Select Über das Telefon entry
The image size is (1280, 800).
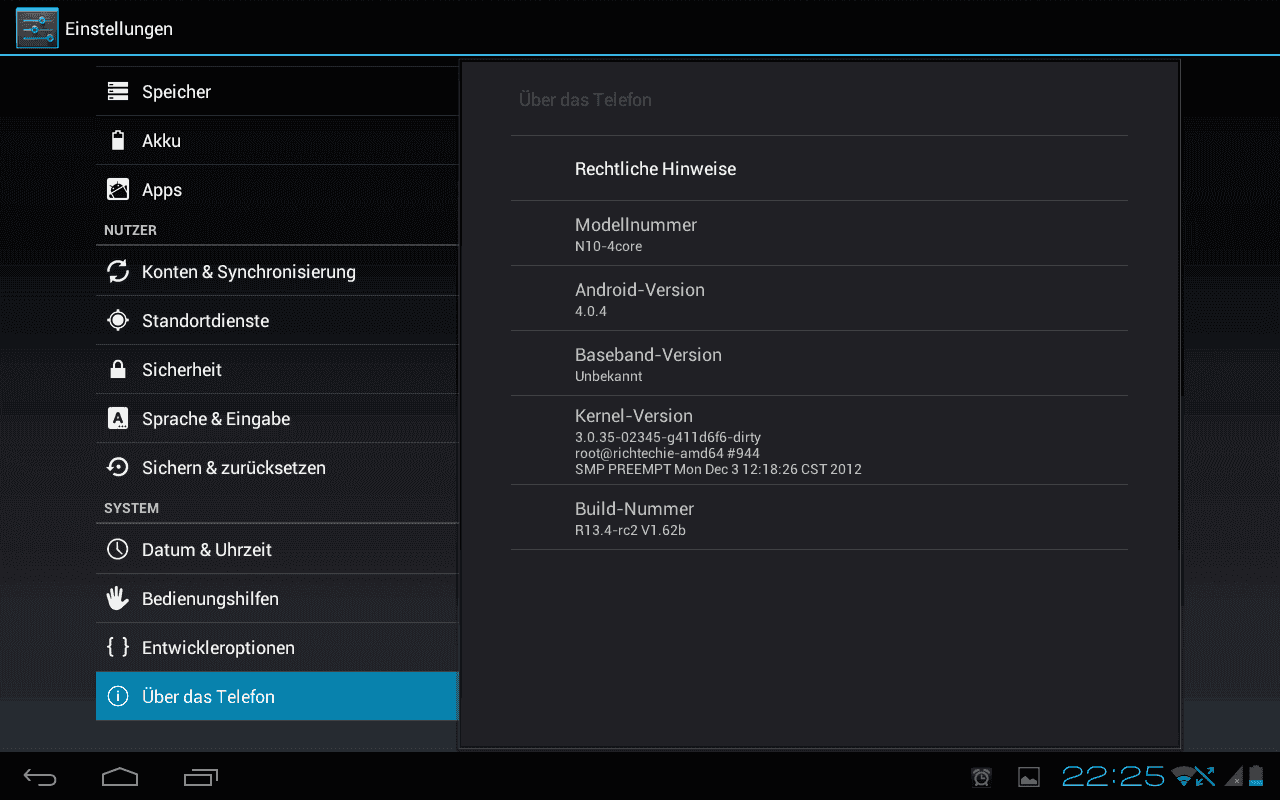pos(277,697)
